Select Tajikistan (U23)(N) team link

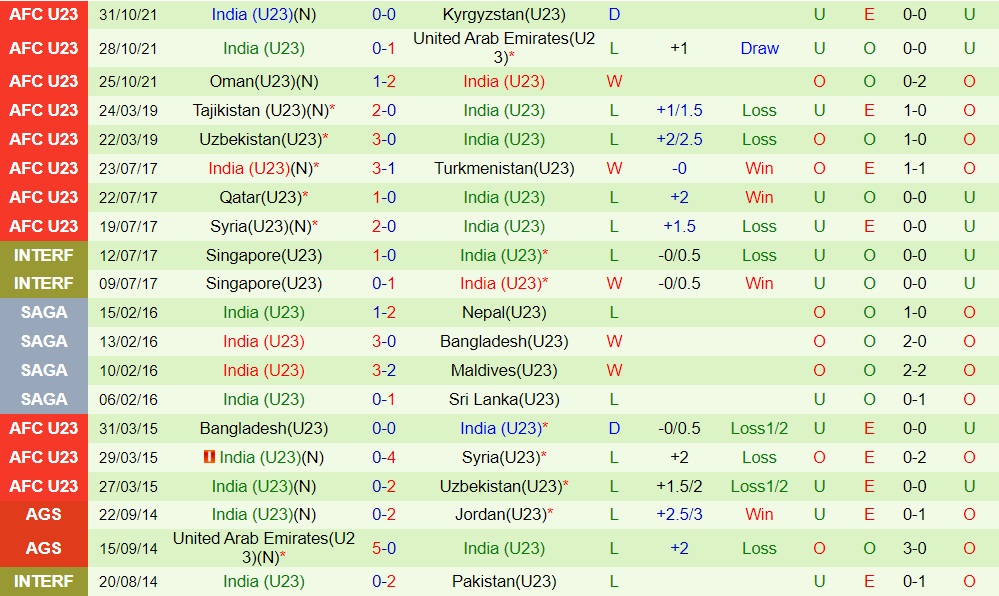(x=260, y=110)
